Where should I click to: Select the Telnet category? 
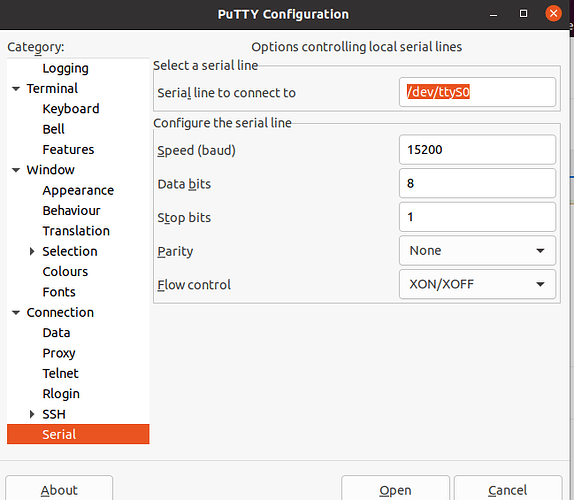[60, 373]
